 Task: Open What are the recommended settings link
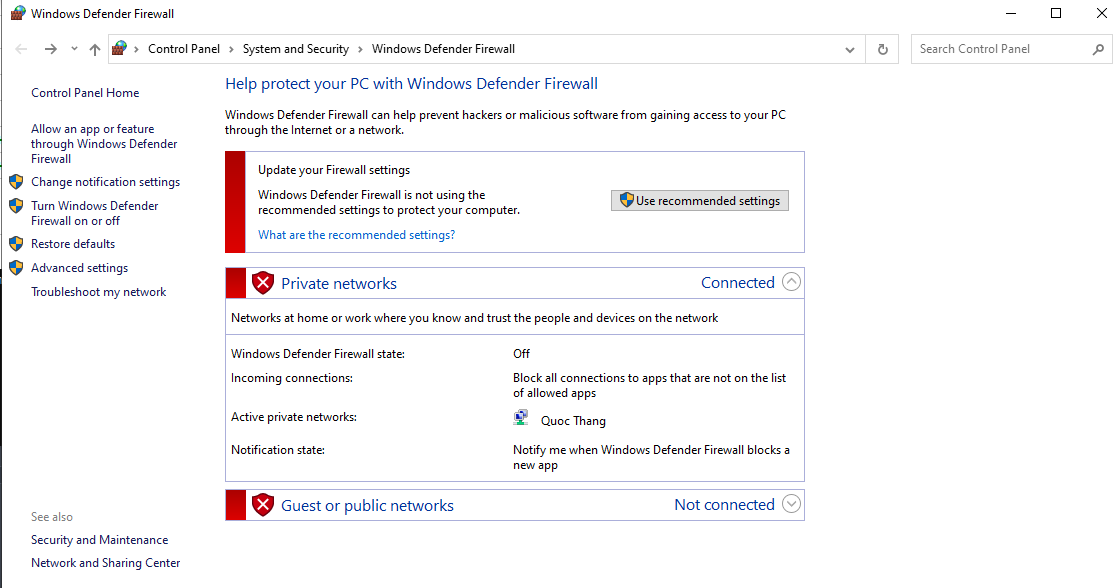coord(356,235)
